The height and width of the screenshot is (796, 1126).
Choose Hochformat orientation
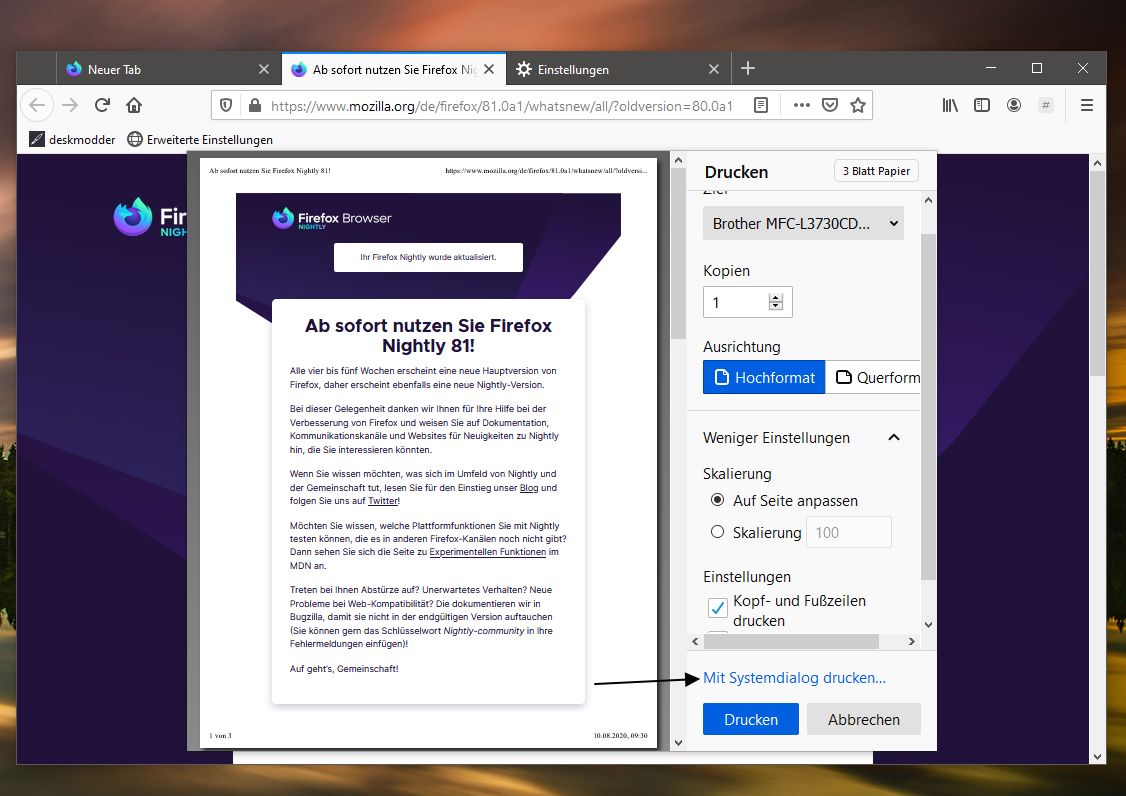(x=764, y=377)
